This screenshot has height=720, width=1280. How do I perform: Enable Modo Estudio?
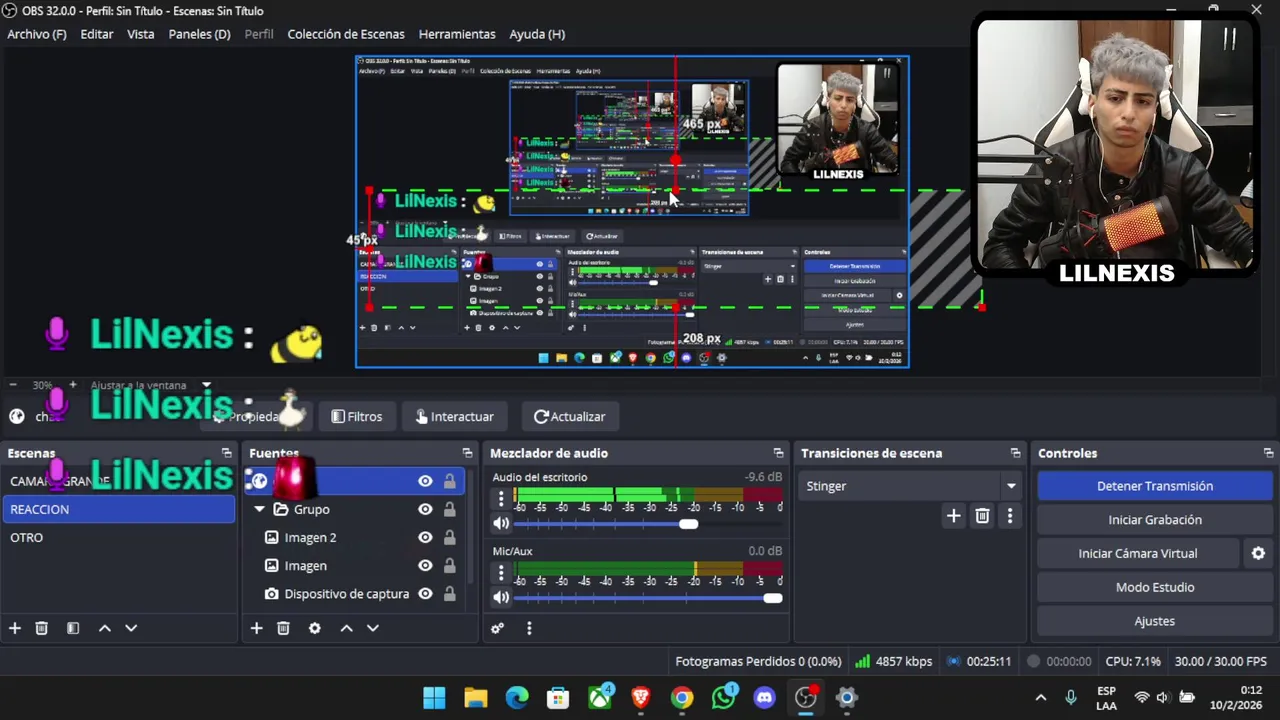click(1155, 587)
